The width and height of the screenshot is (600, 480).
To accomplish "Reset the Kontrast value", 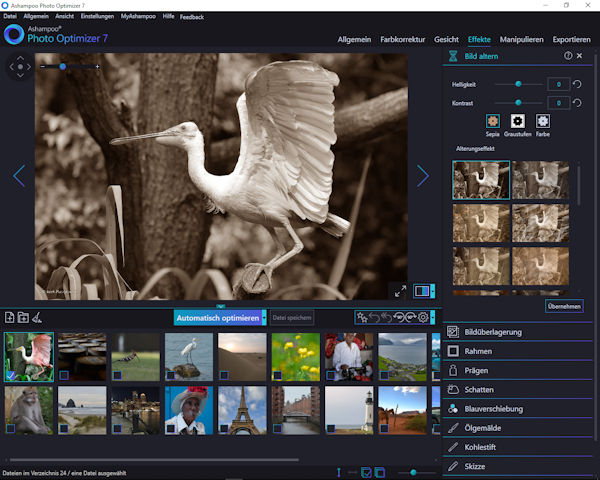I will [577, 103].
